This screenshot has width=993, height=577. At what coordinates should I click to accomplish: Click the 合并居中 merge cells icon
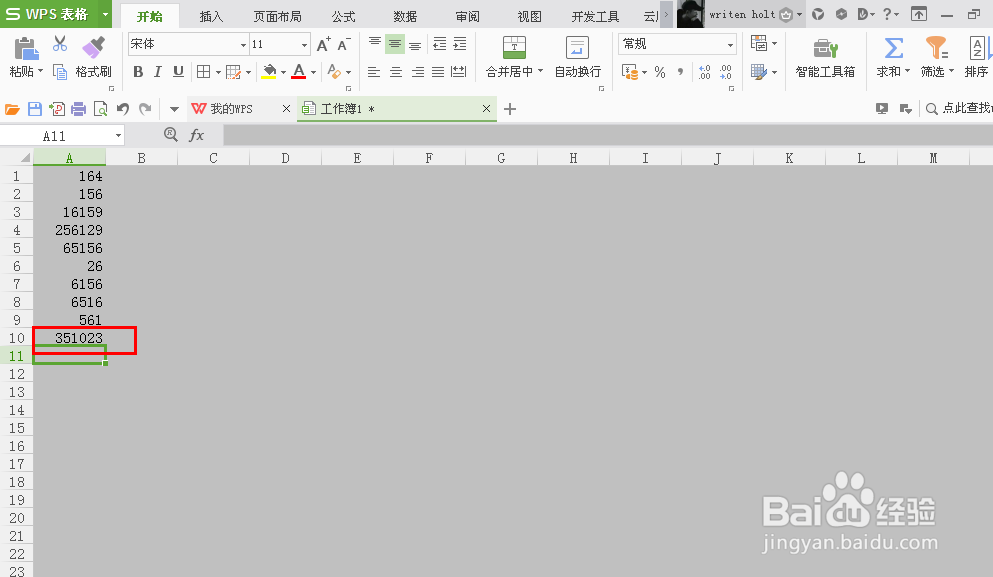tap(514, 60)
